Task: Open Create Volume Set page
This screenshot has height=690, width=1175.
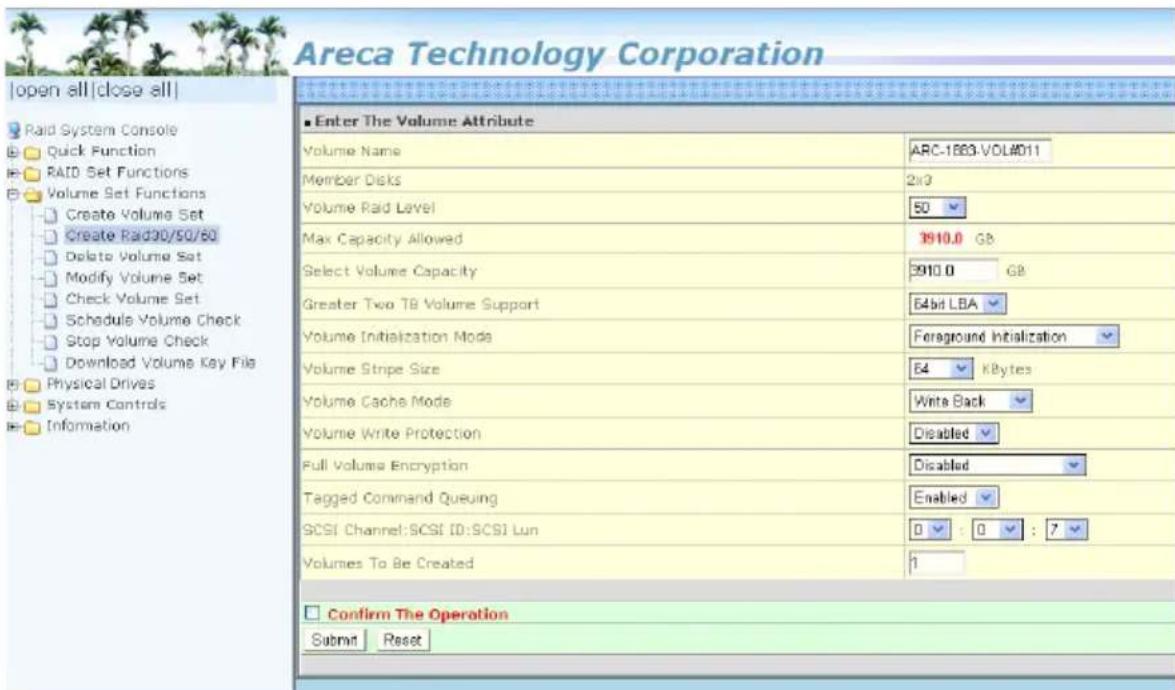Action: coord(134,215)
